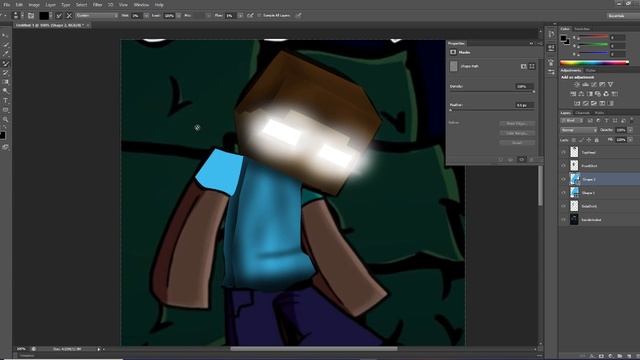Add a Levels adjustment layer

pos(585,84)
